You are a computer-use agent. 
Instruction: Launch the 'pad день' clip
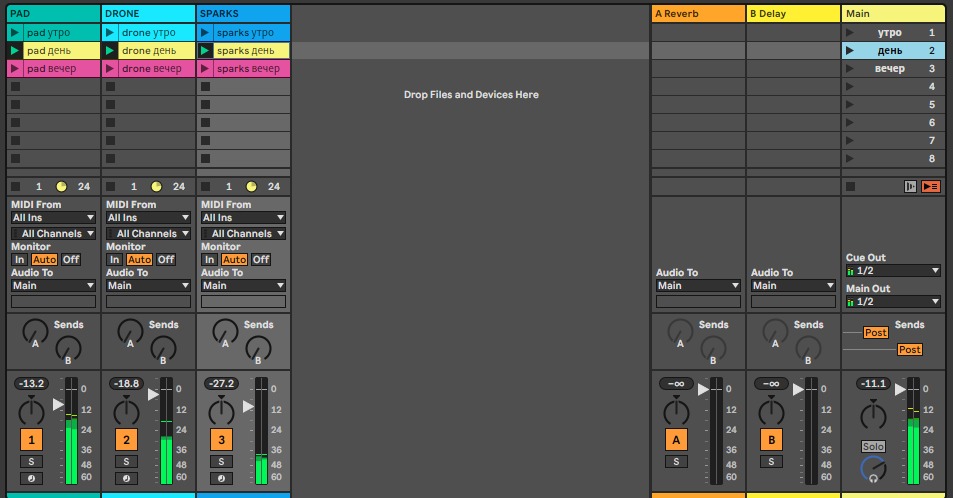[x=15, y=50]
